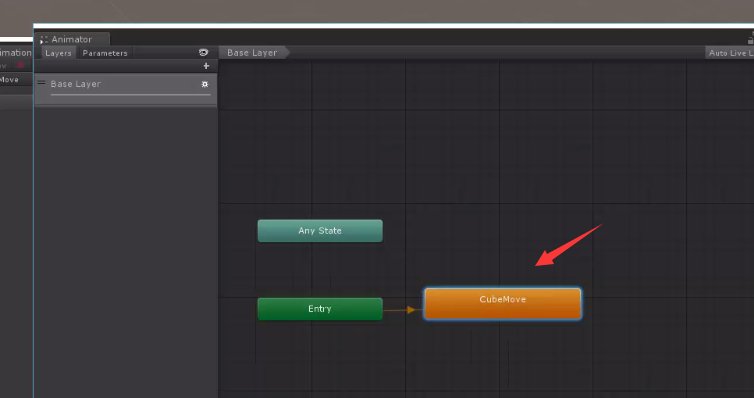754x398 pixels.
Task: Toggle the Animator window lock icon
Action: [751, 39]
